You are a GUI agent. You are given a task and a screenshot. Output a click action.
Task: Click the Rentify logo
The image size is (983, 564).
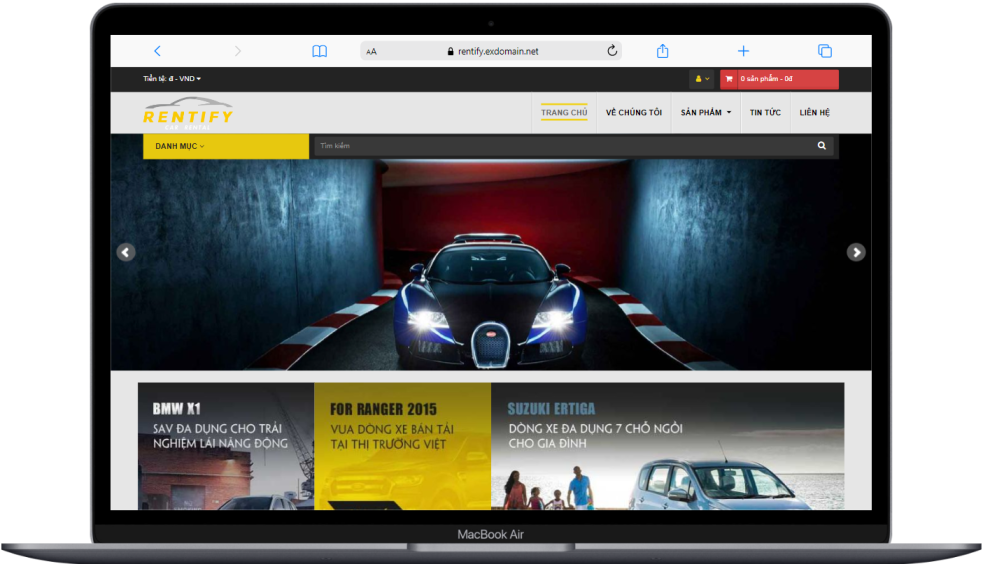pos(188,113)
